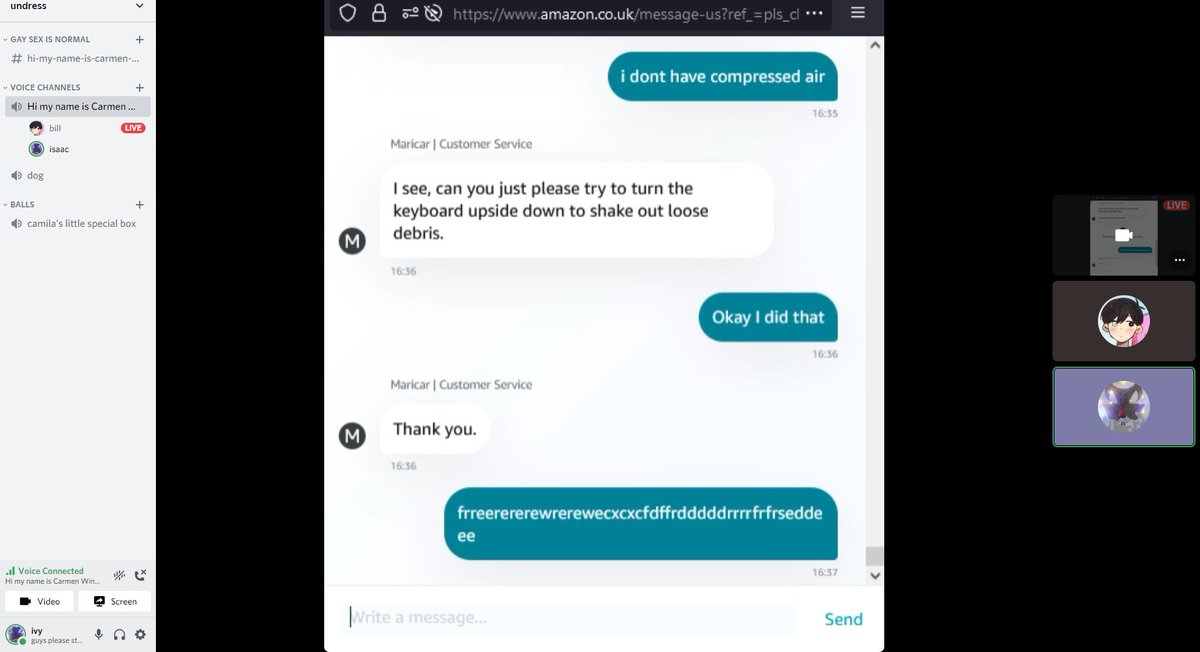Share screen using the Screen button
The image size is (1200, 652).
[115, 601]
